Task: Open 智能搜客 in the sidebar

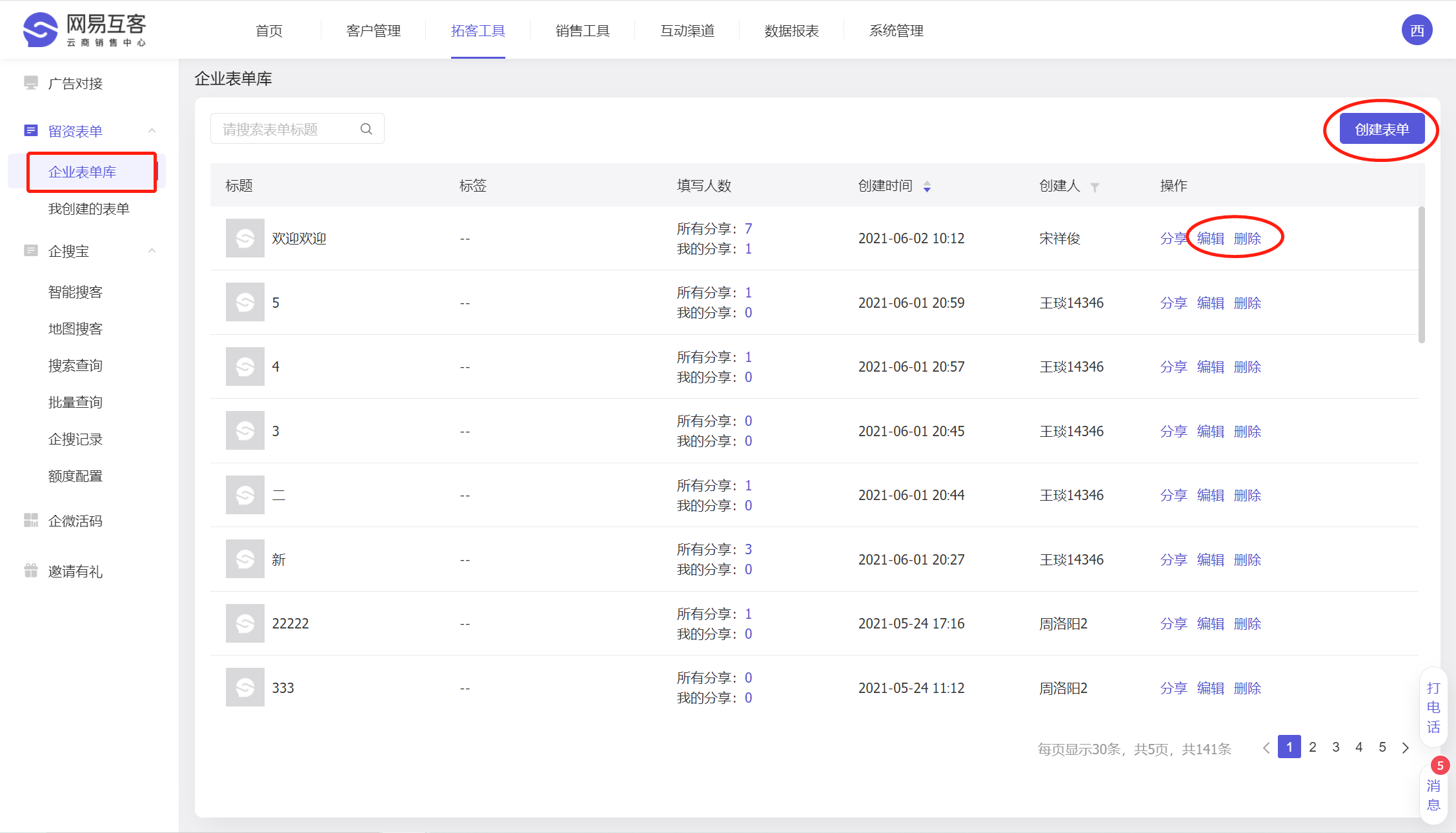Action: [76, 292]
